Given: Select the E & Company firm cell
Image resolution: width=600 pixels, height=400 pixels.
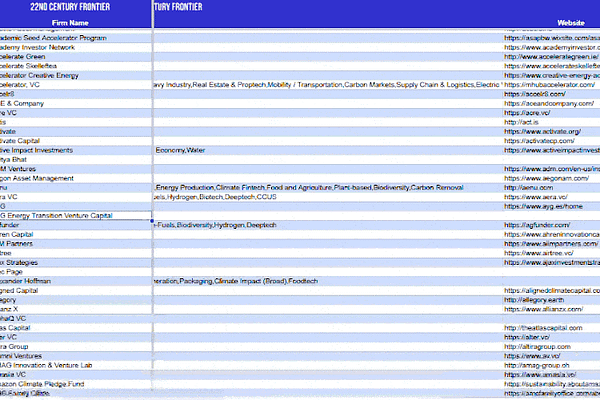Looking at the screenshot, I should point(76,103).
